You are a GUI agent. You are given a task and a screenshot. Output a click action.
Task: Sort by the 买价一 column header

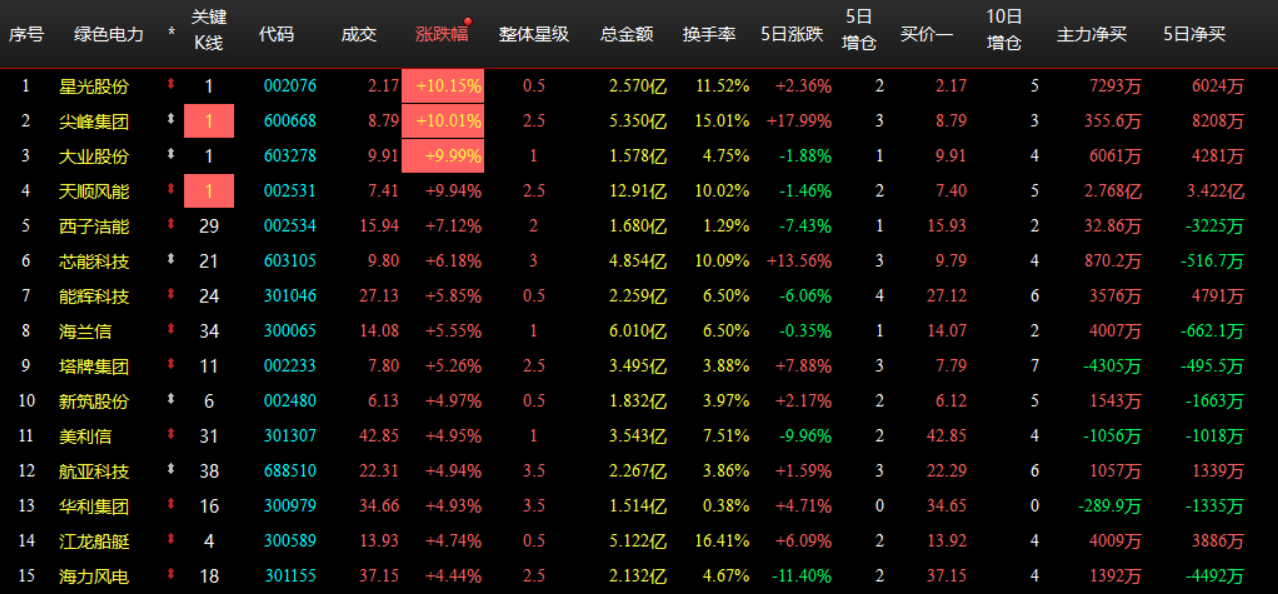tap(927, 34)
